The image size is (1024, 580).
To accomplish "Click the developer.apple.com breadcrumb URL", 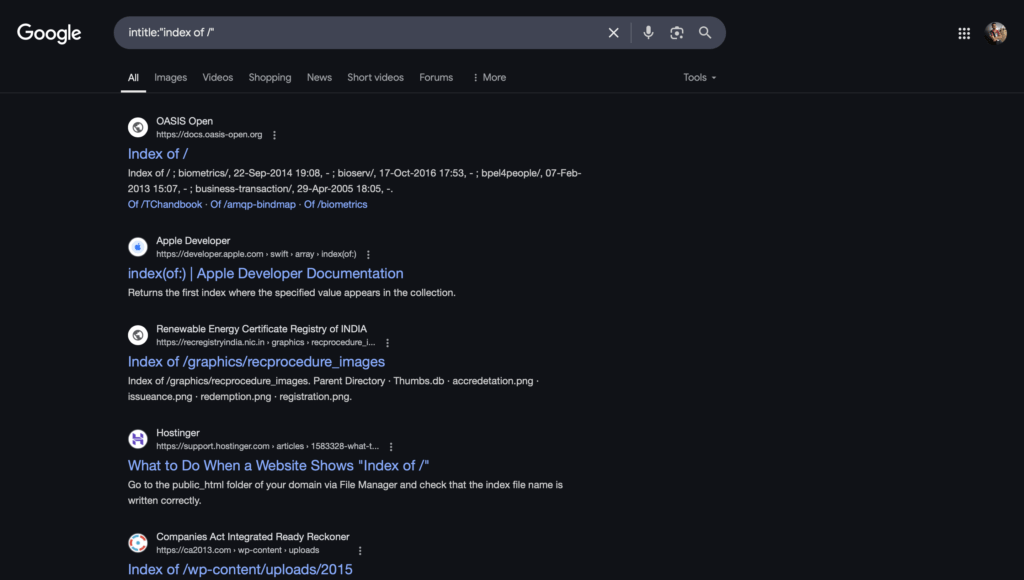I will point(256,254).
